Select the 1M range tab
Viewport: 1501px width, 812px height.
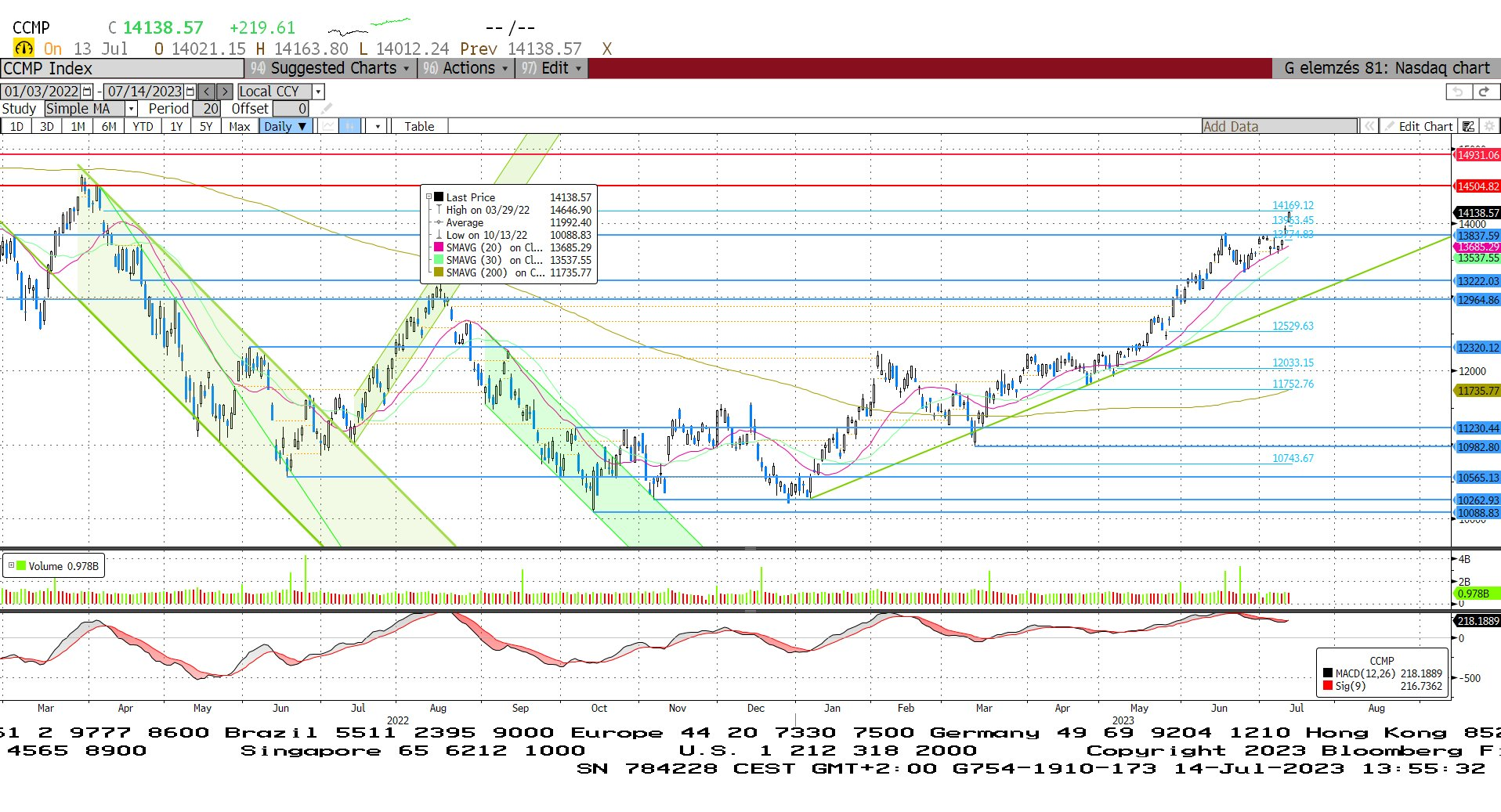(78, 126)
